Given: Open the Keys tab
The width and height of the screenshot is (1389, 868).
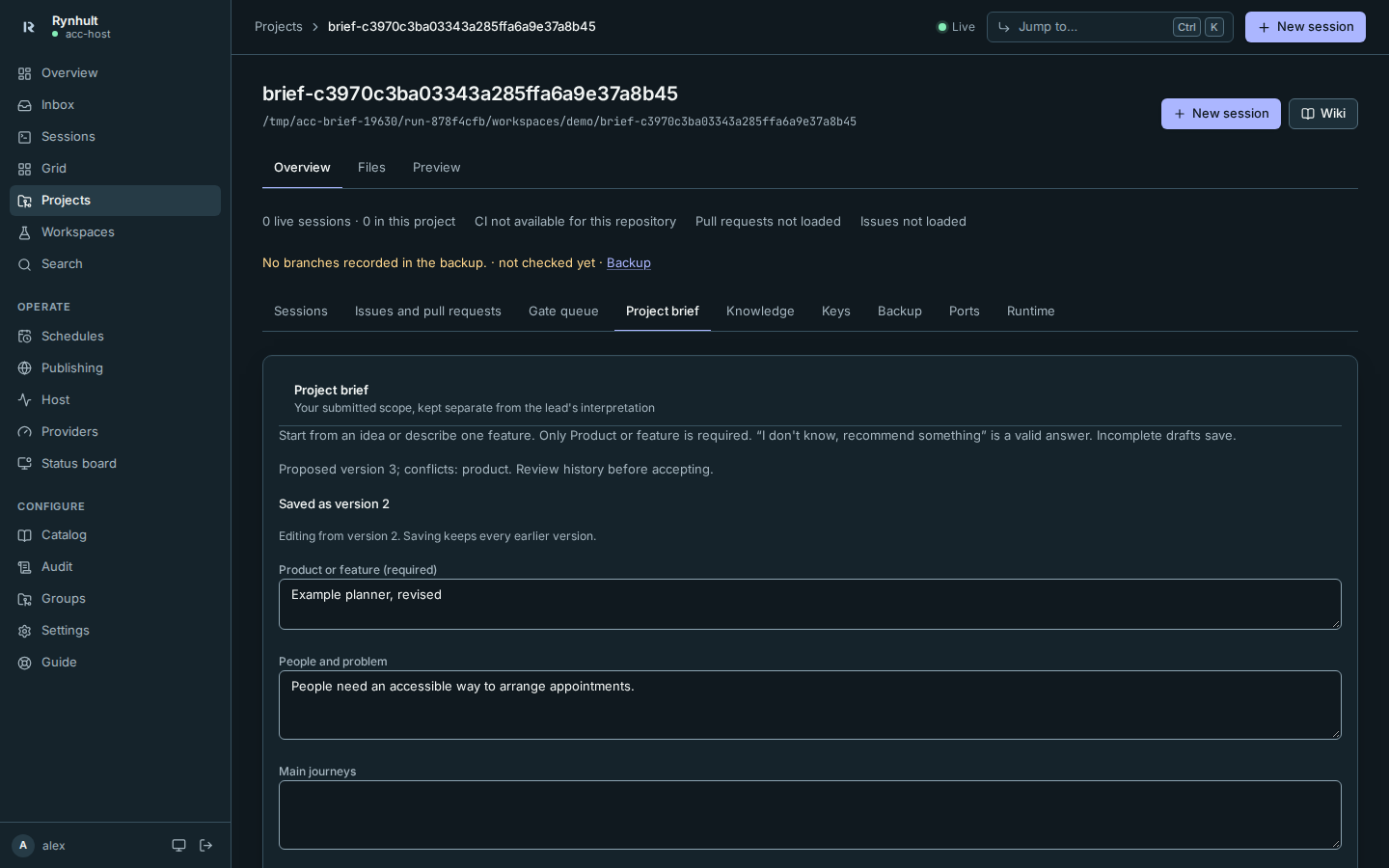Looking at the screenshot, I should click(836, 312).
